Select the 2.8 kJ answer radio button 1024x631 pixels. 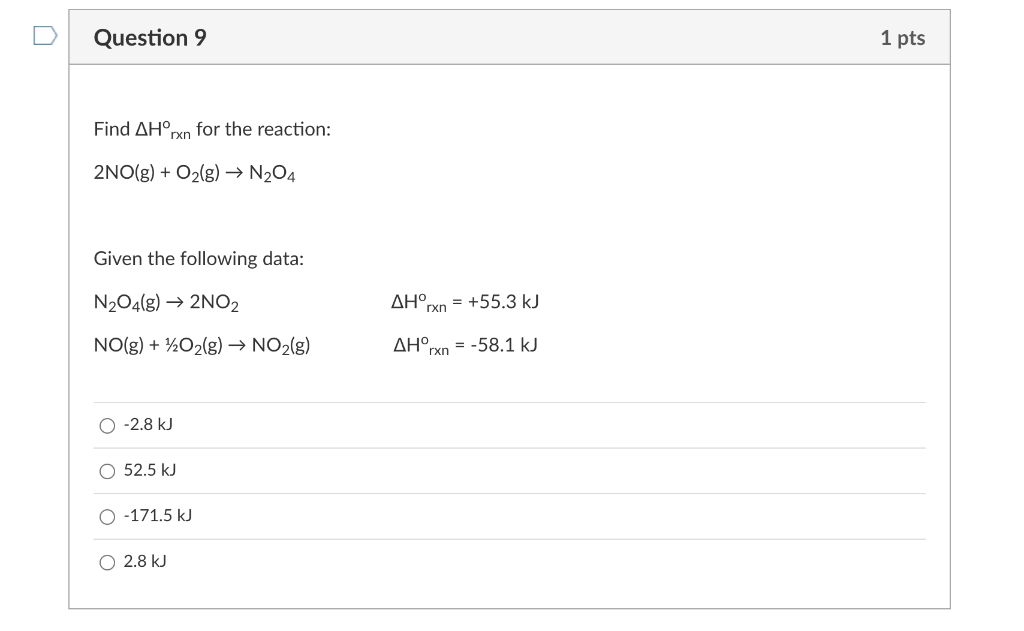pyautogui.click(x=107, y=562)
